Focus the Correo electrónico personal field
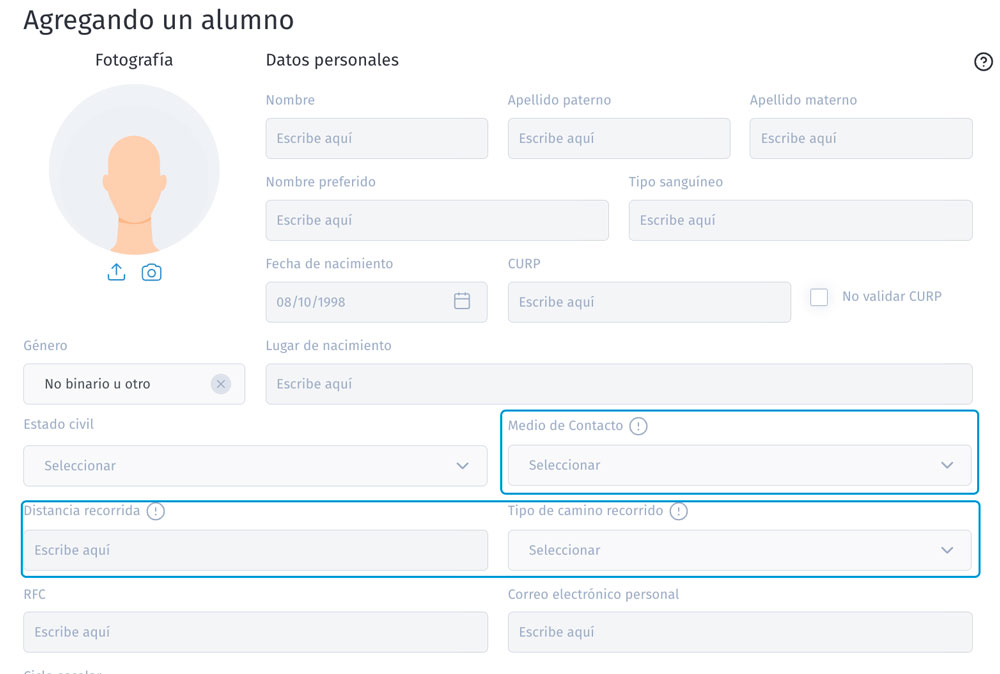This screenshot has height=674, width=1000. 740,632
